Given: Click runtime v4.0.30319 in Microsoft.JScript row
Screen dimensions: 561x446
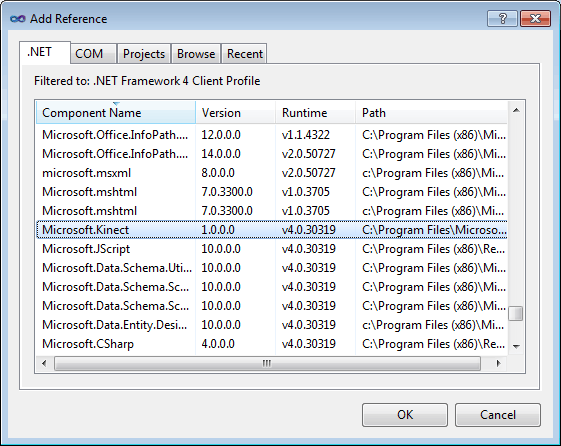Looking at the screenshot, I should (x=309, y=249).
